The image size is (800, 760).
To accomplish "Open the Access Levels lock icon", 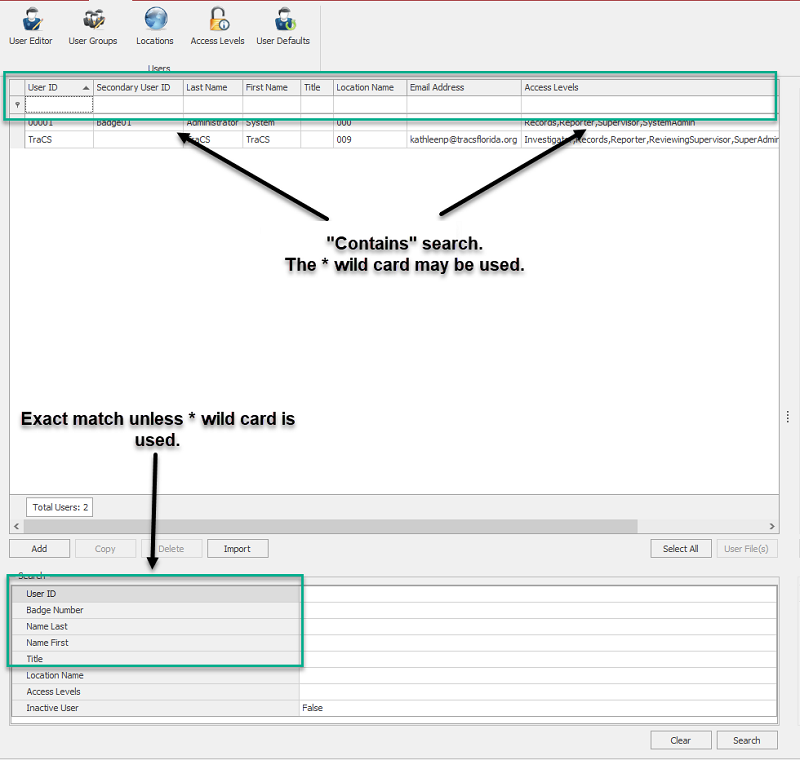I will coord(217,26).
